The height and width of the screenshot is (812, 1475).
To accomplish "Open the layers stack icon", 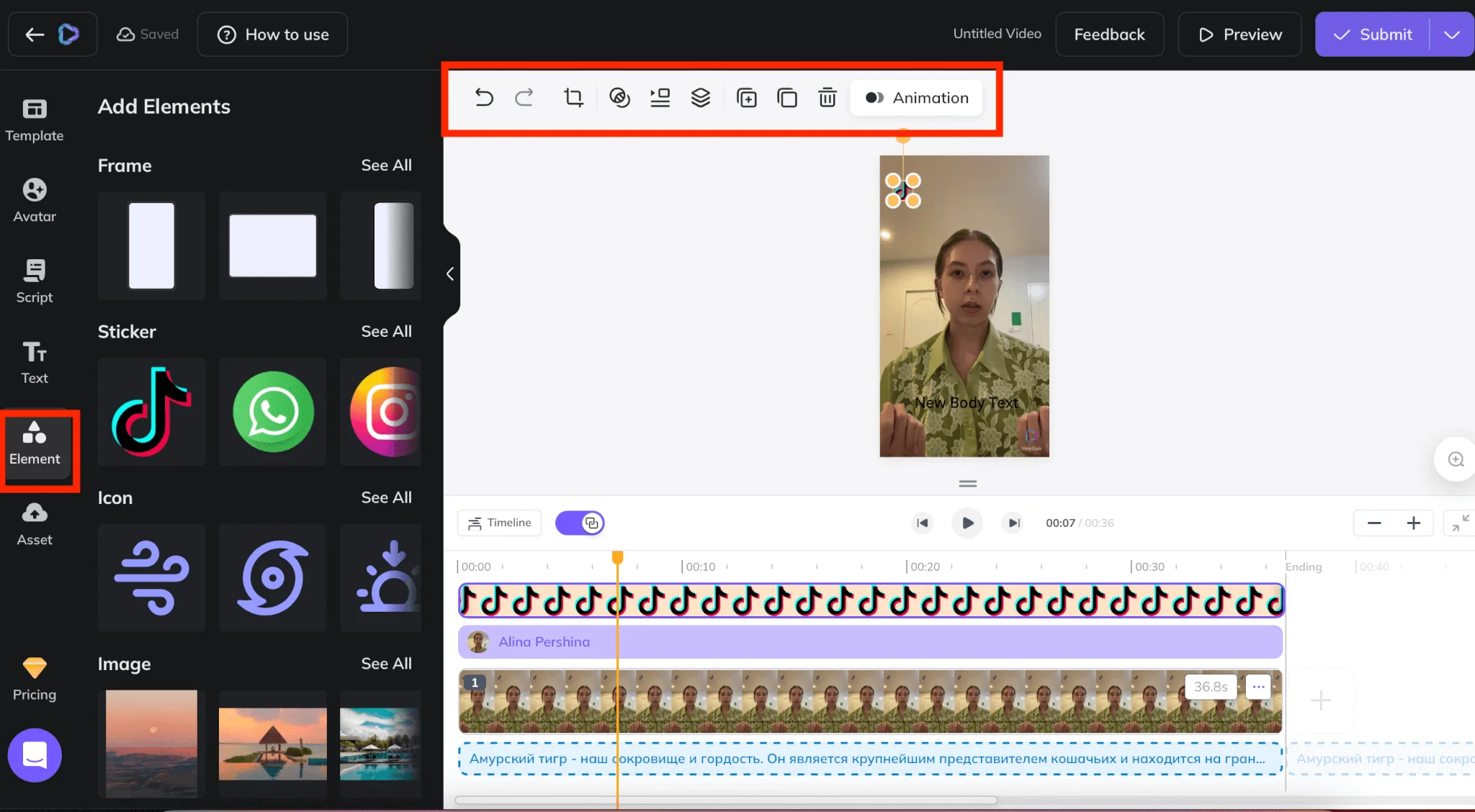I will [700, 97].
